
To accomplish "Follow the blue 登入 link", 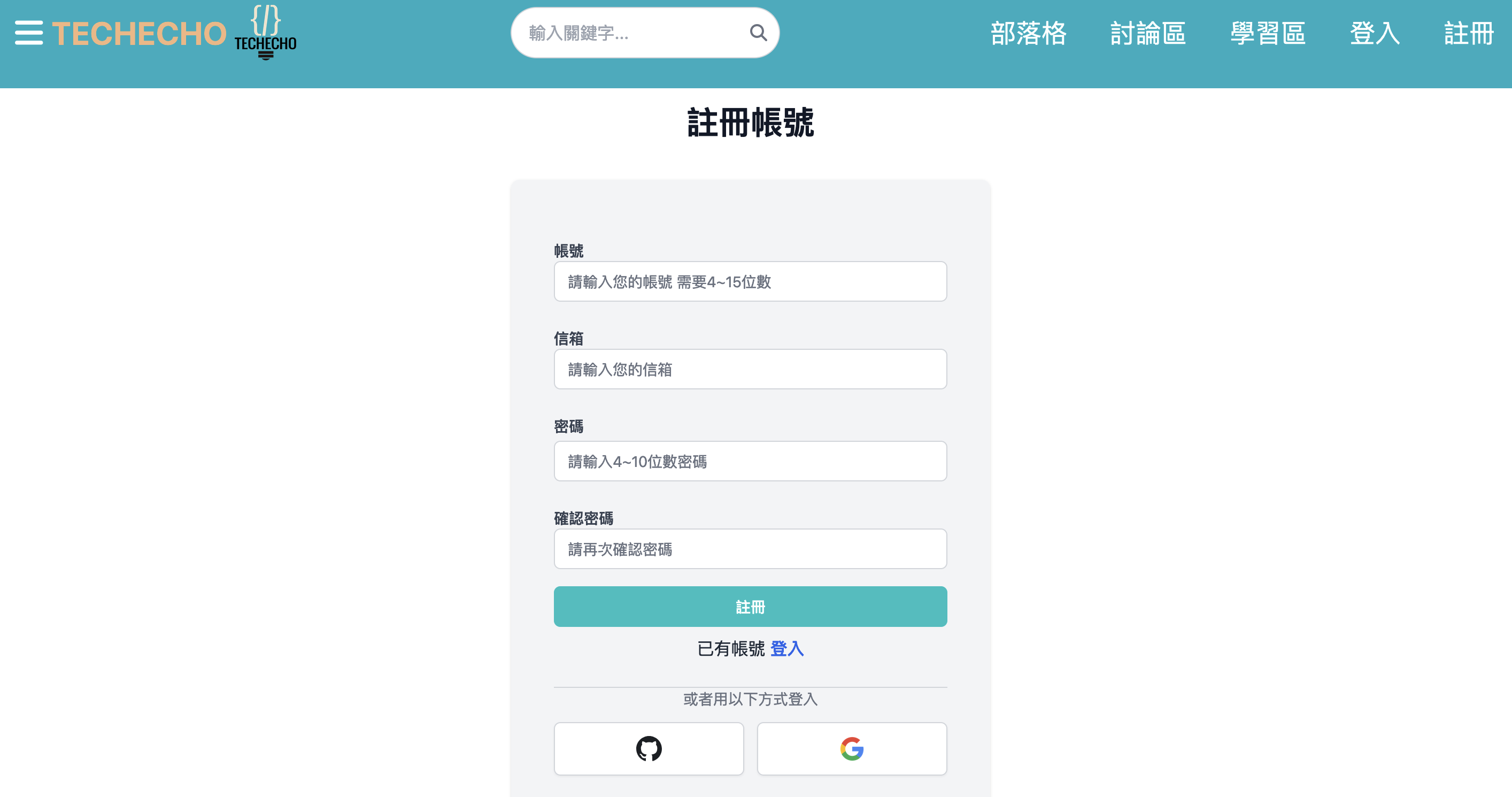I will pyautogui.click(x=786, y=648).
